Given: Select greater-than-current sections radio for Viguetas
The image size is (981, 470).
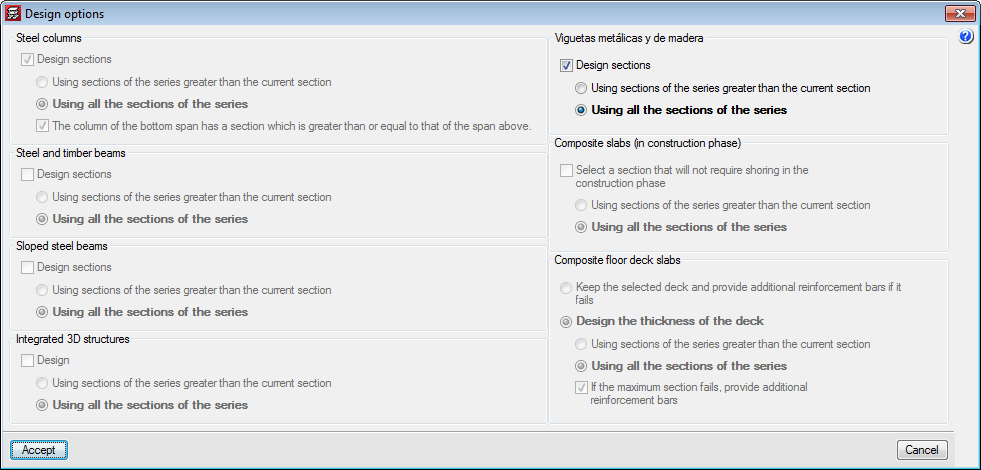Looking at the screenshot, I should 581,88.
